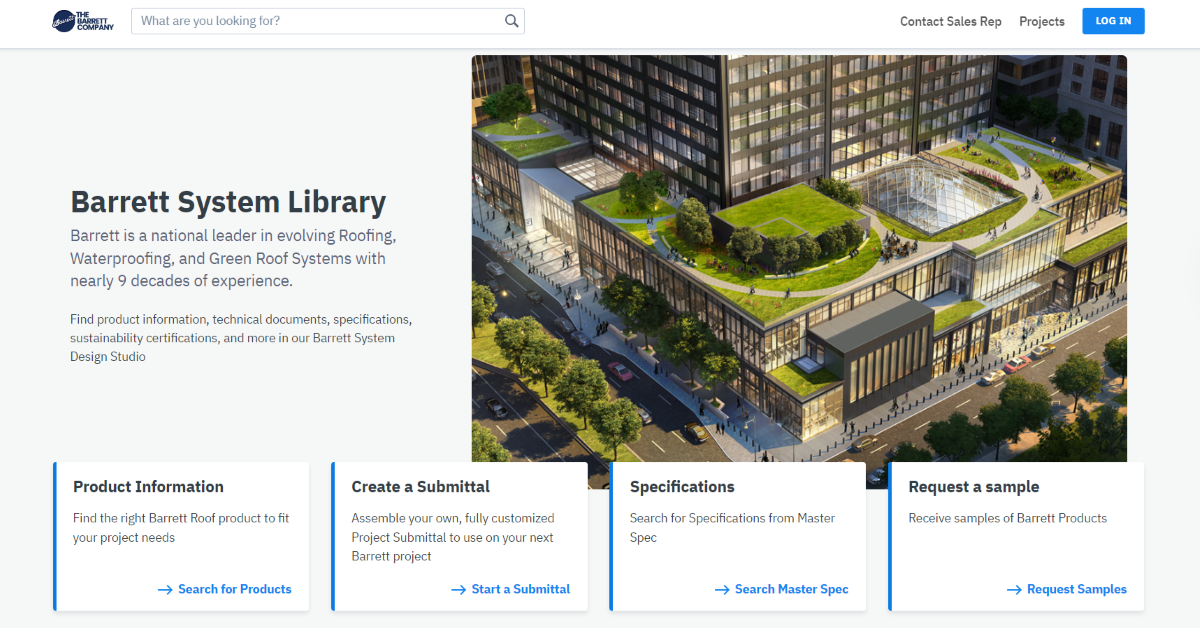Click the arrow icon beside Request Samples

[1014, 590]
